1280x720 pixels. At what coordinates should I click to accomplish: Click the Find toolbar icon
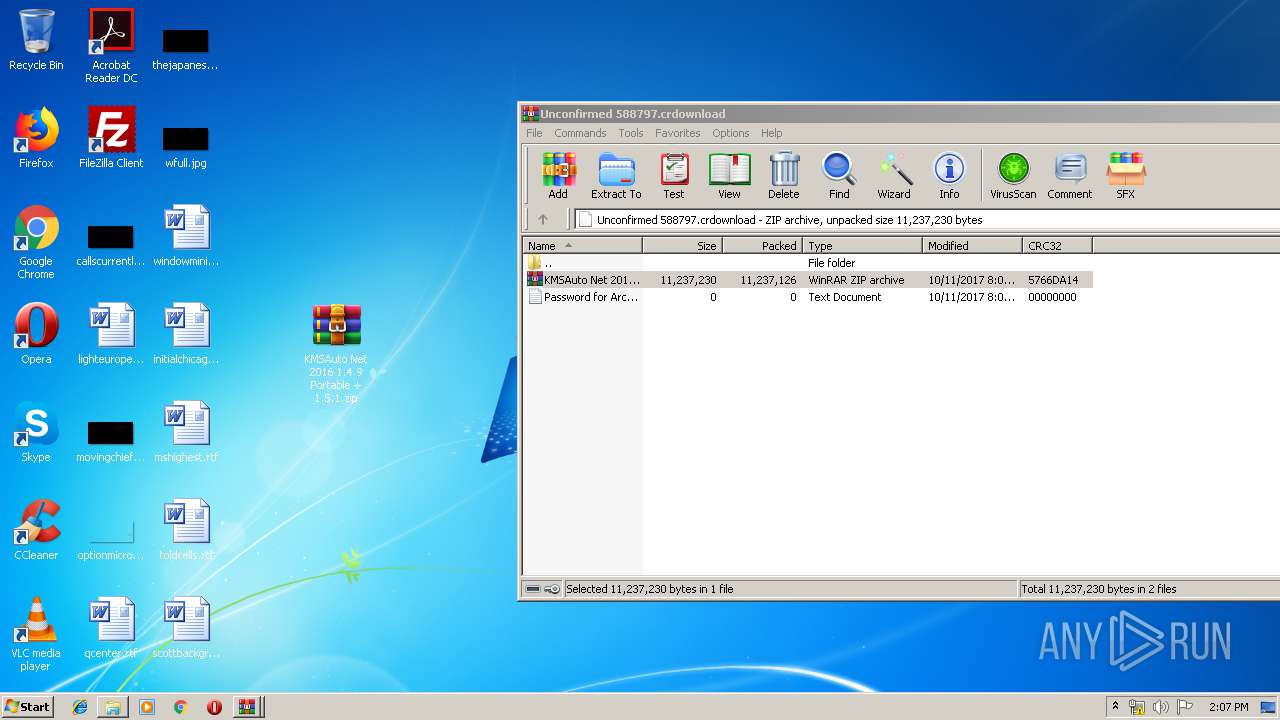tap(839, 176)
